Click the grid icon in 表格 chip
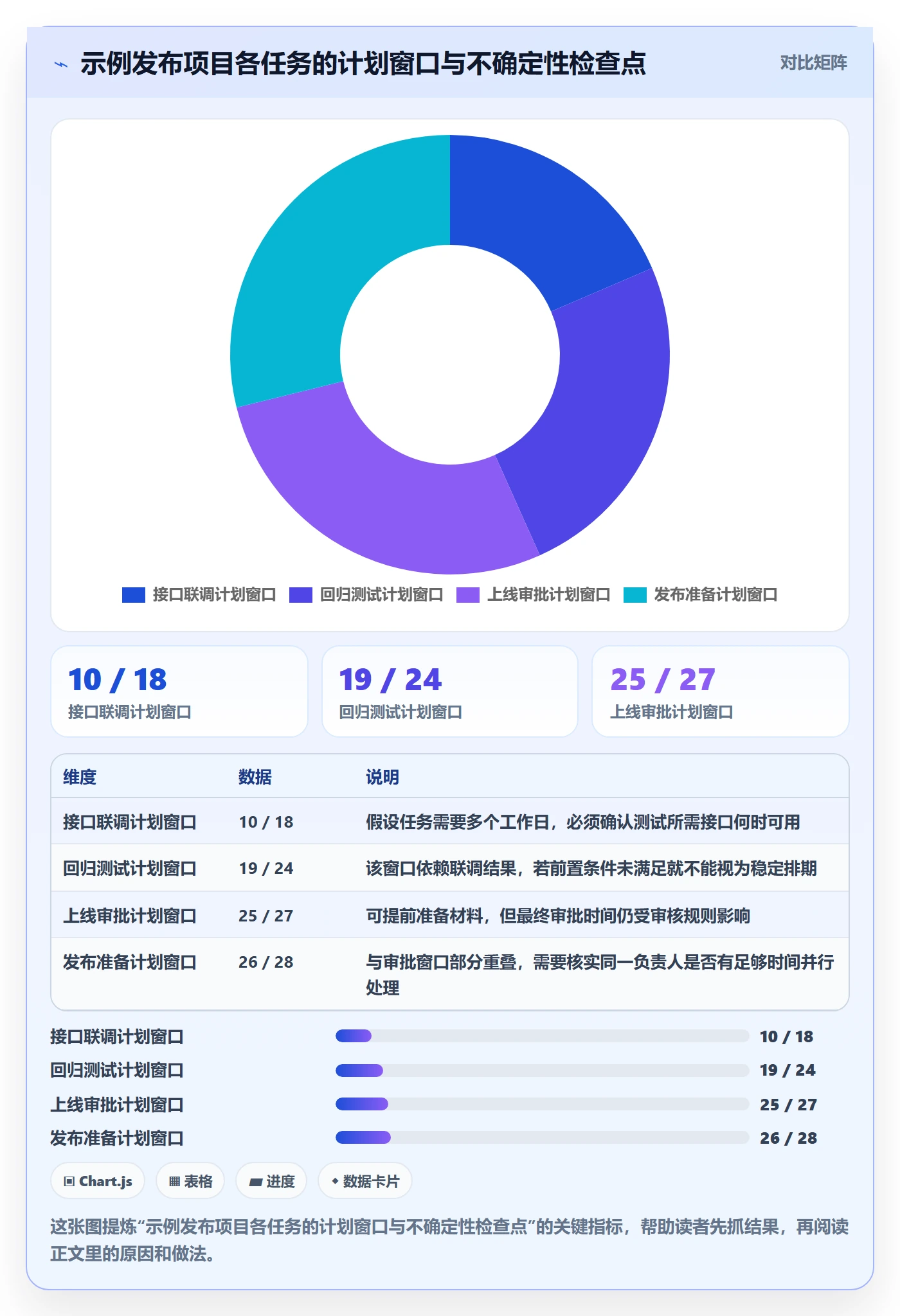The image size is (900, 1316). pyautogui.click(x=174, y=1182)
